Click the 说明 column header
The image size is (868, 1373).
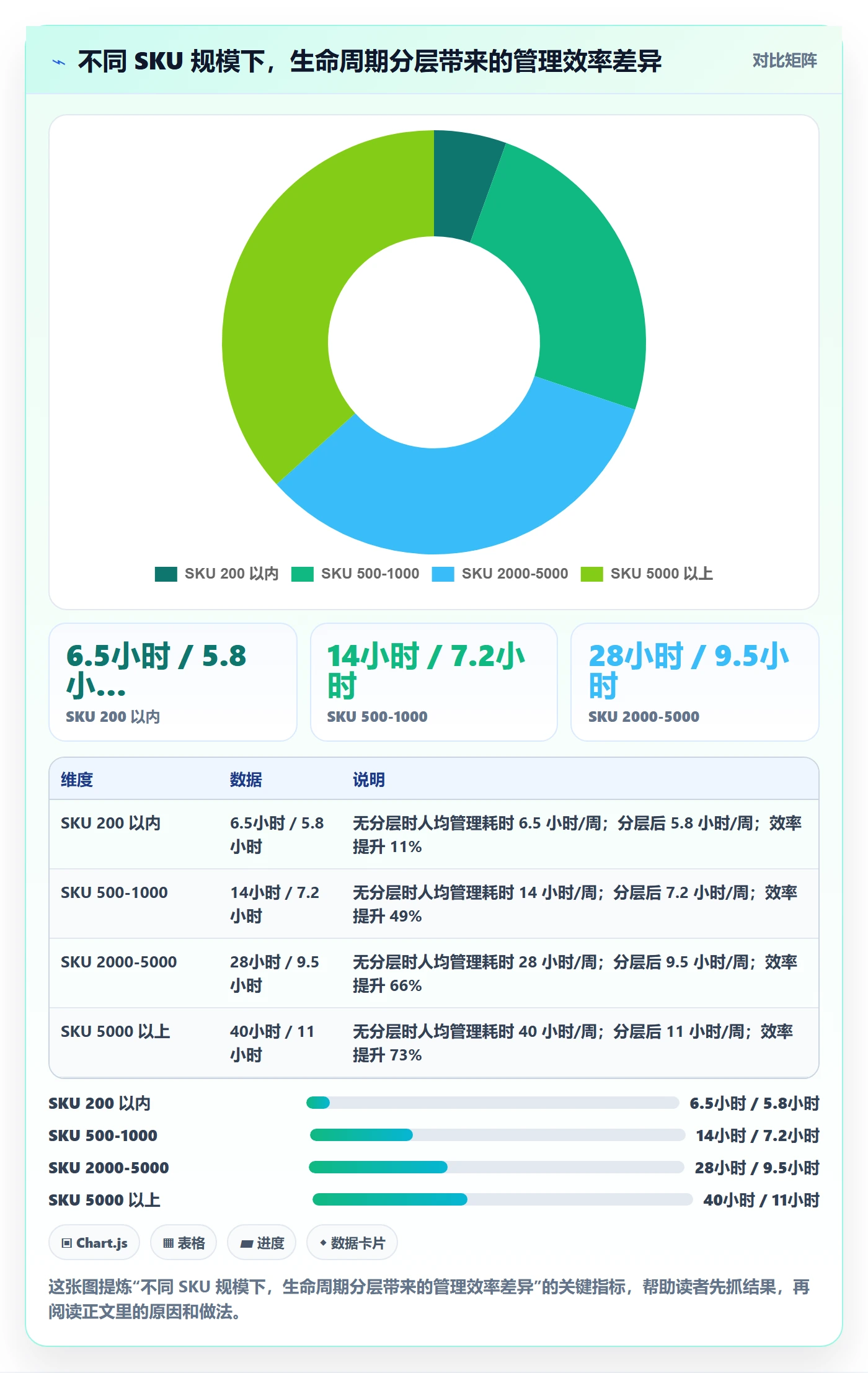(369, 780)
